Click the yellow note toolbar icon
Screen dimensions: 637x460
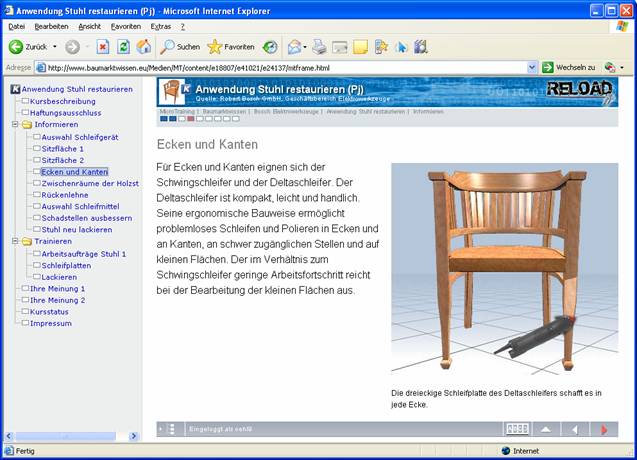(360, 47)
